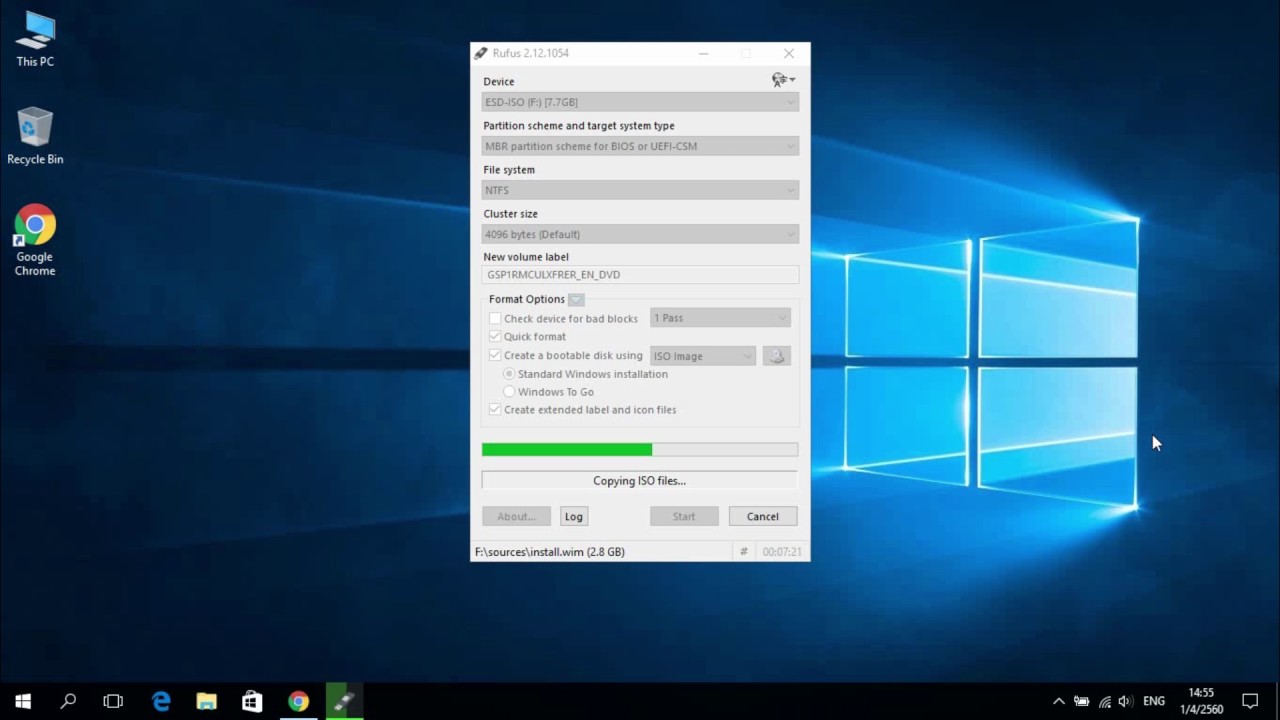Click the Rufus taskbar icon
Image resolution: width=1280 pixels, height=720 pixels.
(x=345, y=701)
